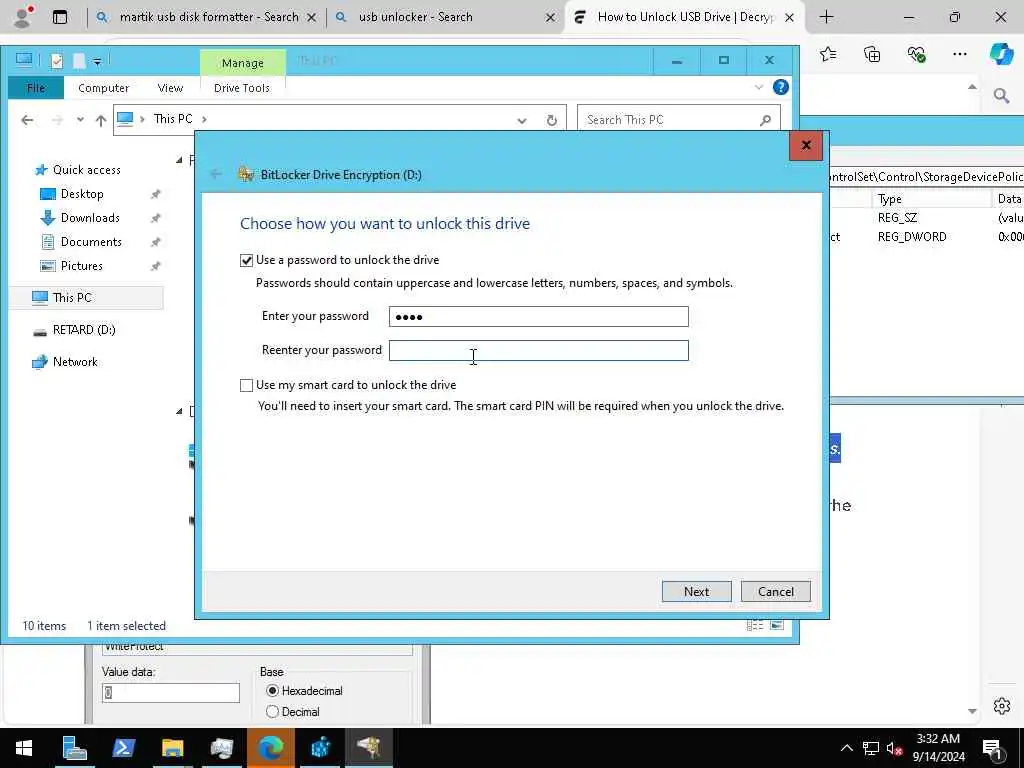Select Hexadecimal base radio button
This screenshot has width=1024, height=768.
[272, 690]
